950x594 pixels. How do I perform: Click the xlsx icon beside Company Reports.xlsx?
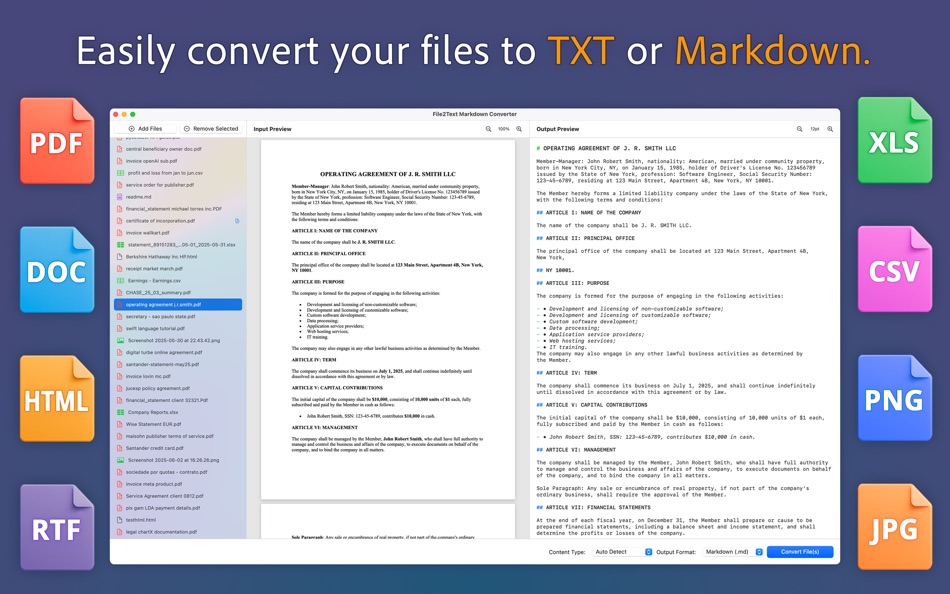pyautogui.click(x=120, y=412)
